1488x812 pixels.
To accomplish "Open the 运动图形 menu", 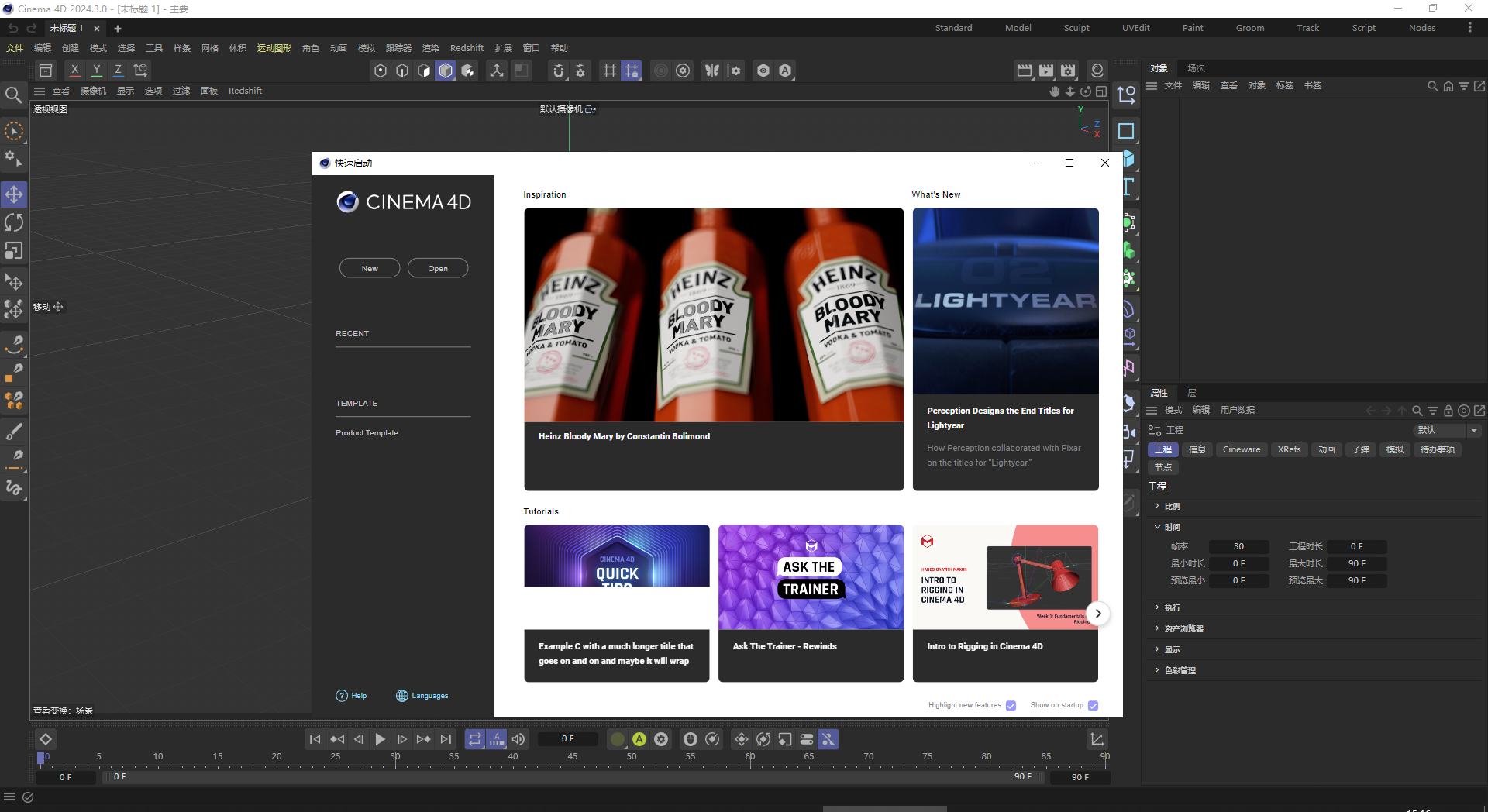I will (274, 48).
